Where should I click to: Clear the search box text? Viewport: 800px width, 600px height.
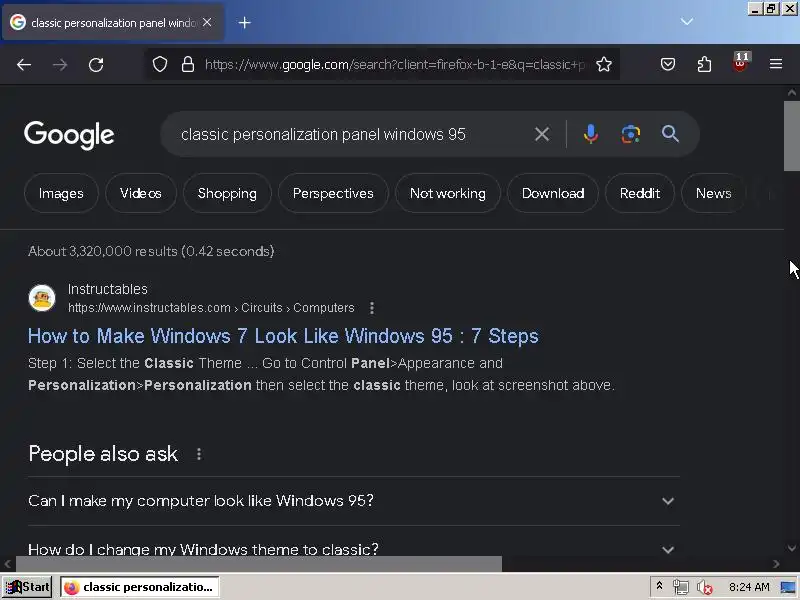tap(542, 134)
